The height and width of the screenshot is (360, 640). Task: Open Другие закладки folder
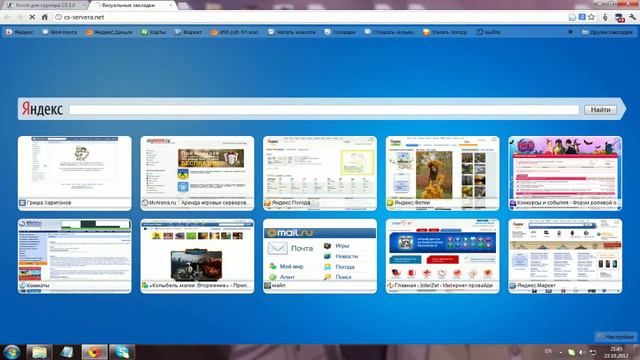click(x=607, y=32)
